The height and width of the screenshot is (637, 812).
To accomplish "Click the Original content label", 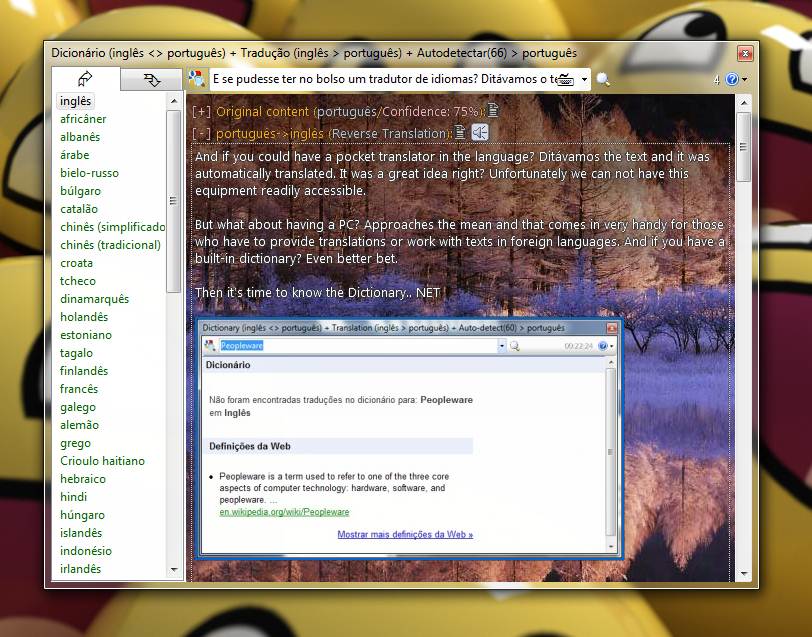I will (x=262, y=112).
